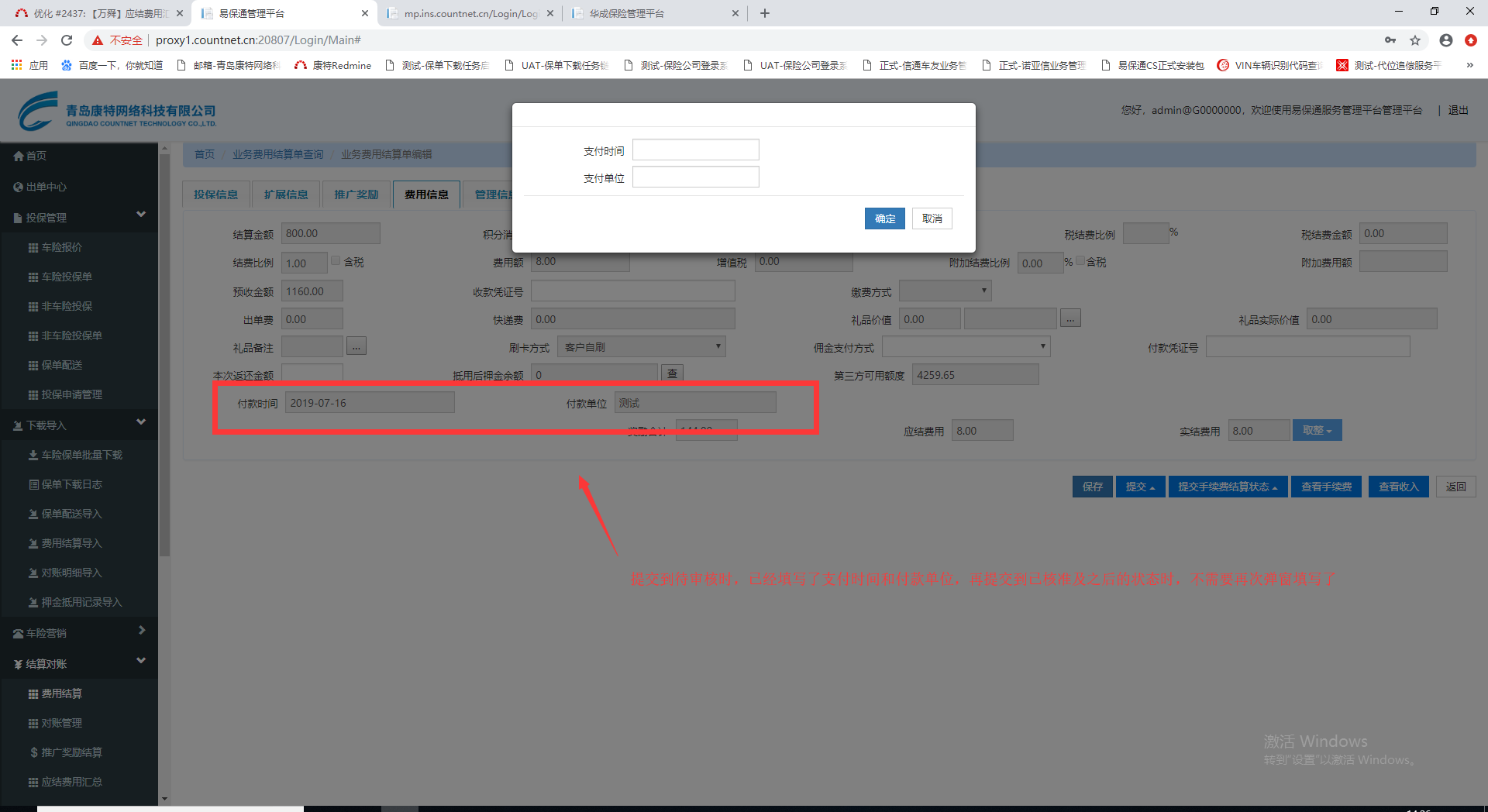Click the red Chrome update icon
This screenshot has height=812, width=1488.
pyautogui.click(x=1471, y=40)
